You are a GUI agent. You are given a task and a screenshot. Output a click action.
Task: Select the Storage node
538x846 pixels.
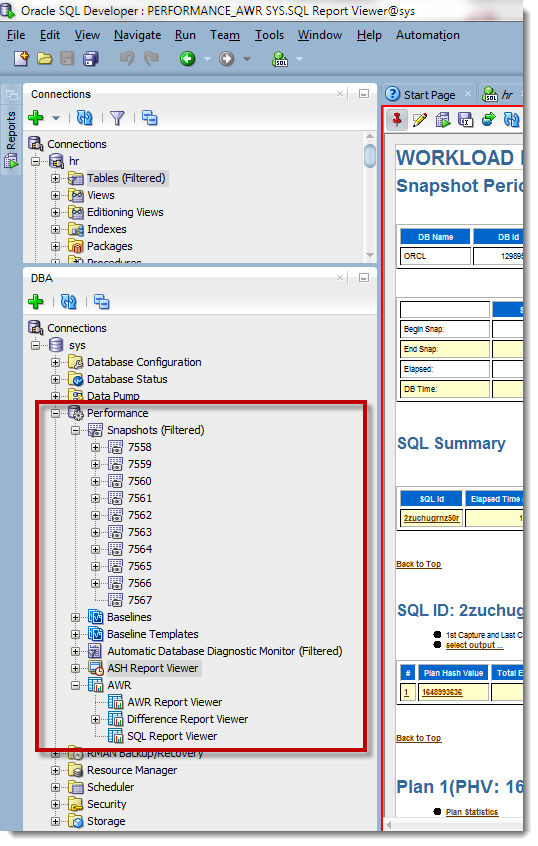tap(106, 821)
